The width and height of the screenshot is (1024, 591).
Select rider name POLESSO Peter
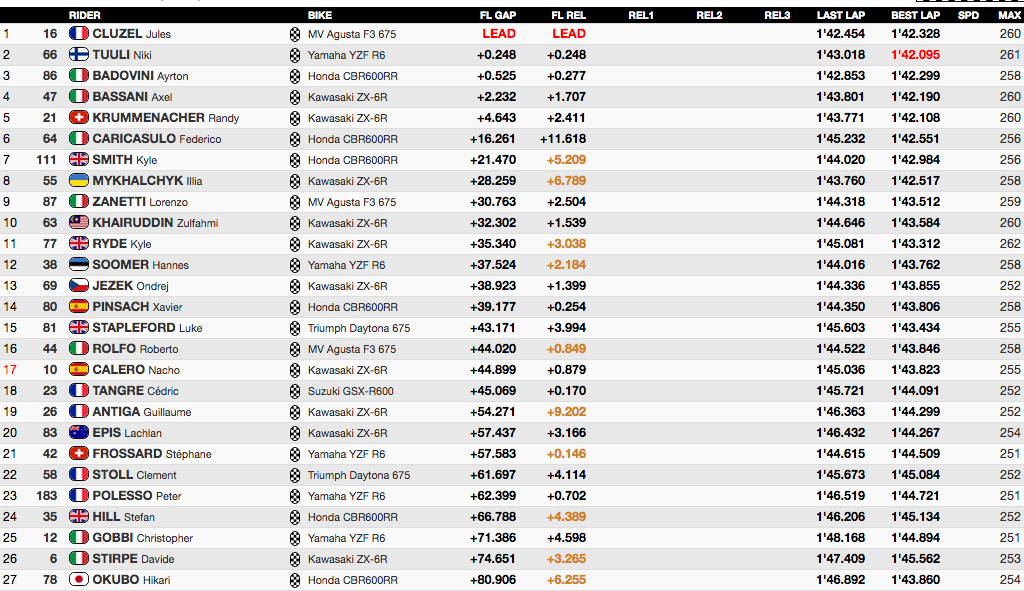137,496
